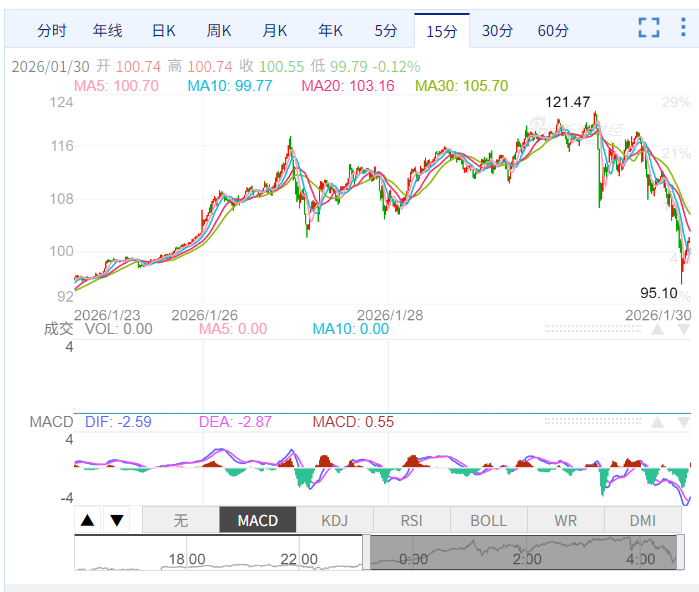Switch indicator to WR

(565, 520)
